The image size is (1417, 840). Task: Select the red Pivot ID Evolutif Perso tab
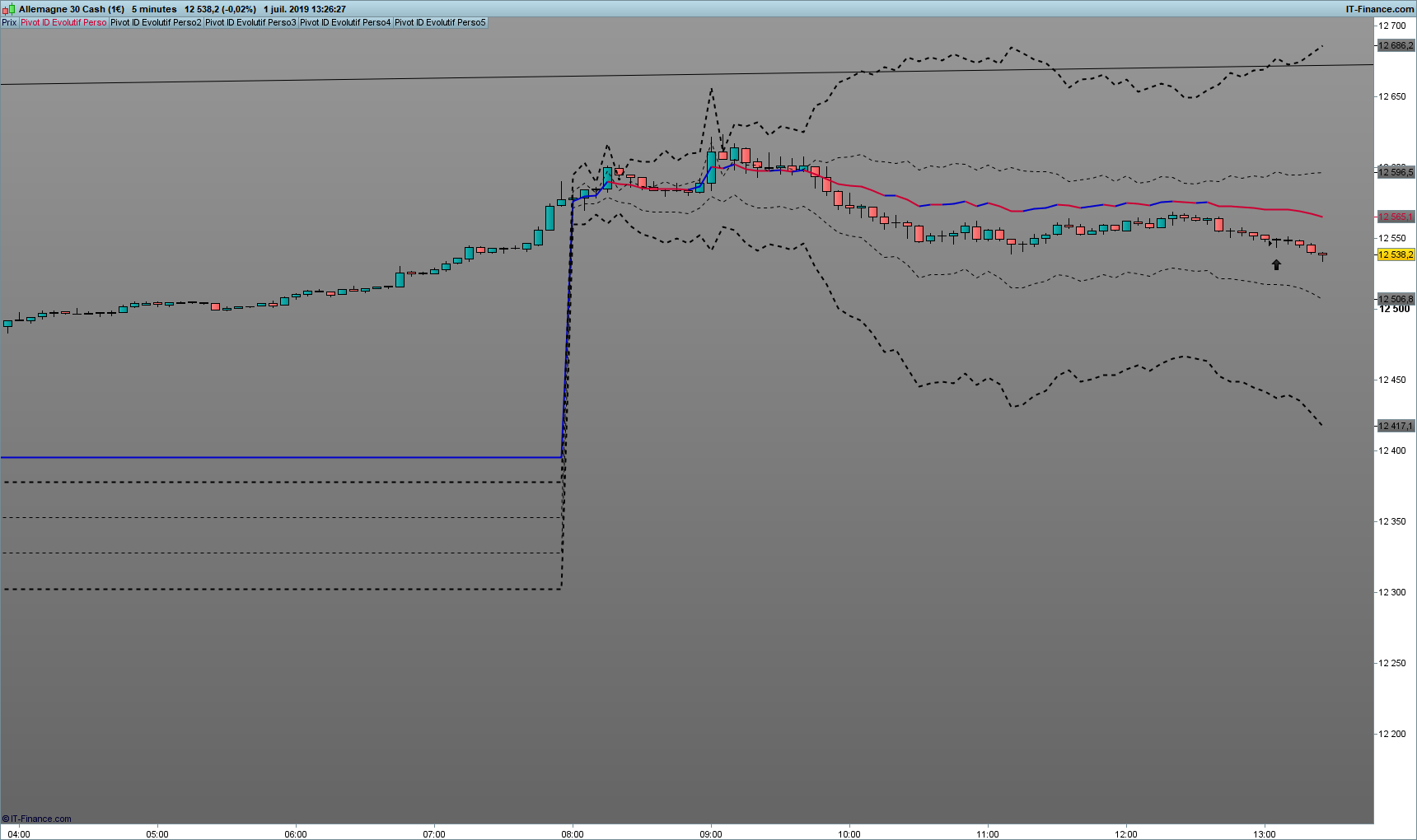63,22
